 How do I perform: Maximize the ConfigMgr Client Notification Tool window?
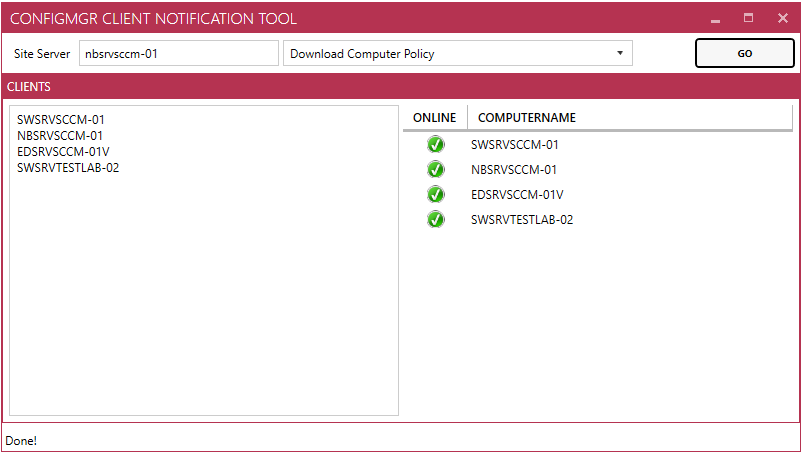[748, 18]
